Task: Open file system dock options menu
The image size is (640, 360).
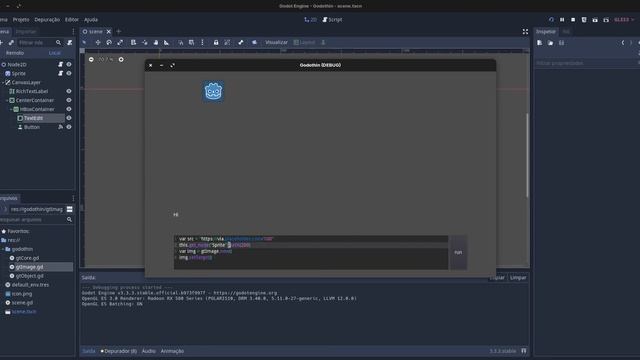Action: click(73, 198)
